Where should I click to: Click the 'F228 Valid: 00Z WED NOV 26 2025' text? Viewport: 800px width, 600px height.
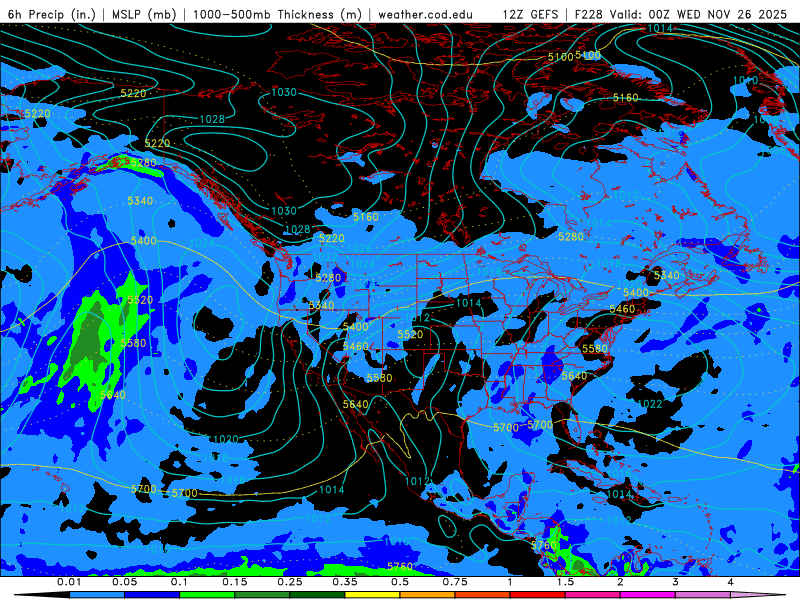point(681,14)
